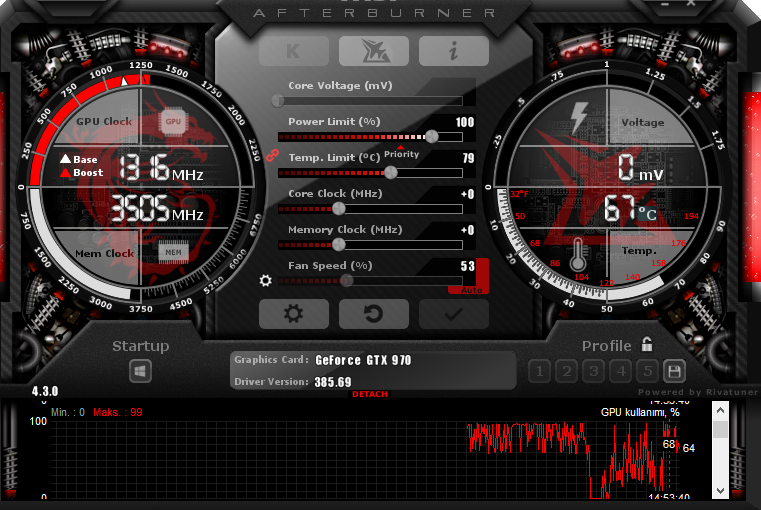Click the version number 4.3.0
The height and width of the screenshot is (510, 761).
[45, 391]
